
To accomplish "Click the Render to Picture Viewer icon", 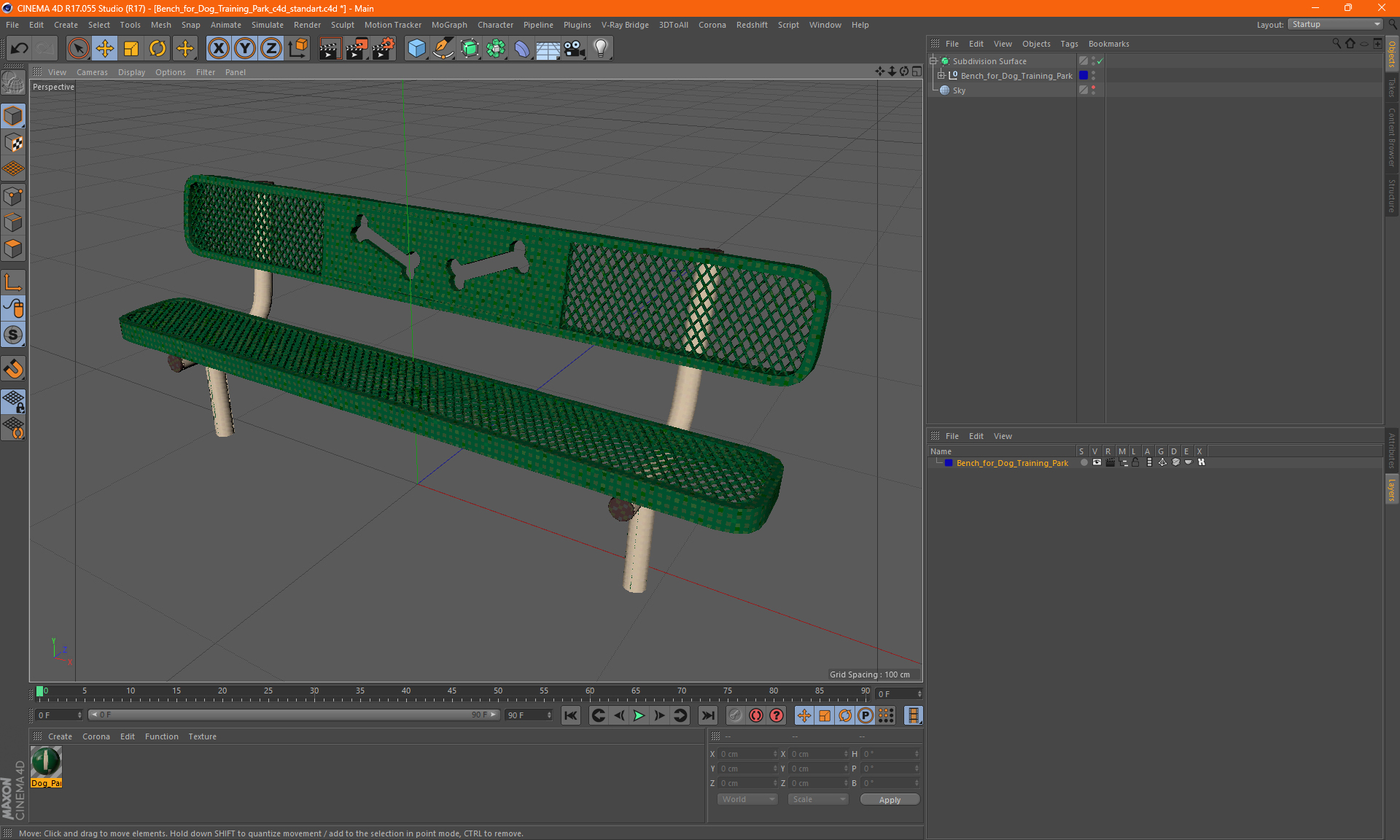I will tap(357, 49).
